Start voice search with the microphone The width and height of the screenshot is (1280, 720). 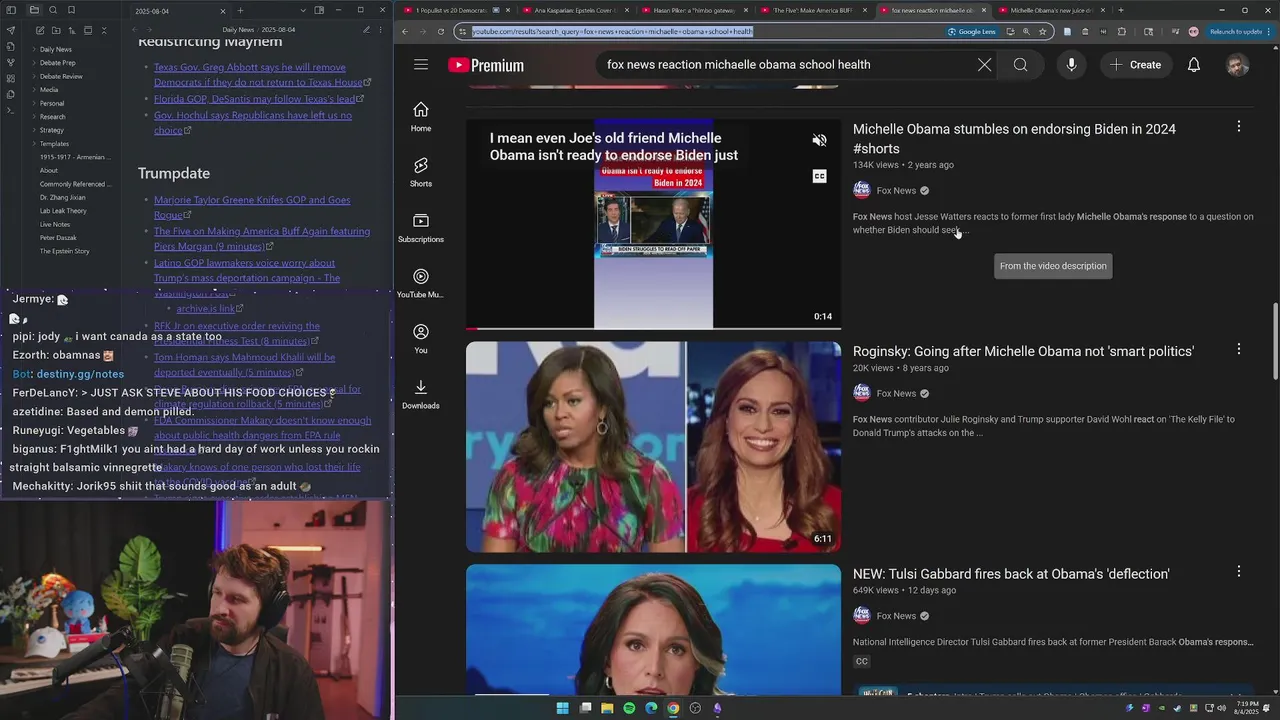(1071, 65)
